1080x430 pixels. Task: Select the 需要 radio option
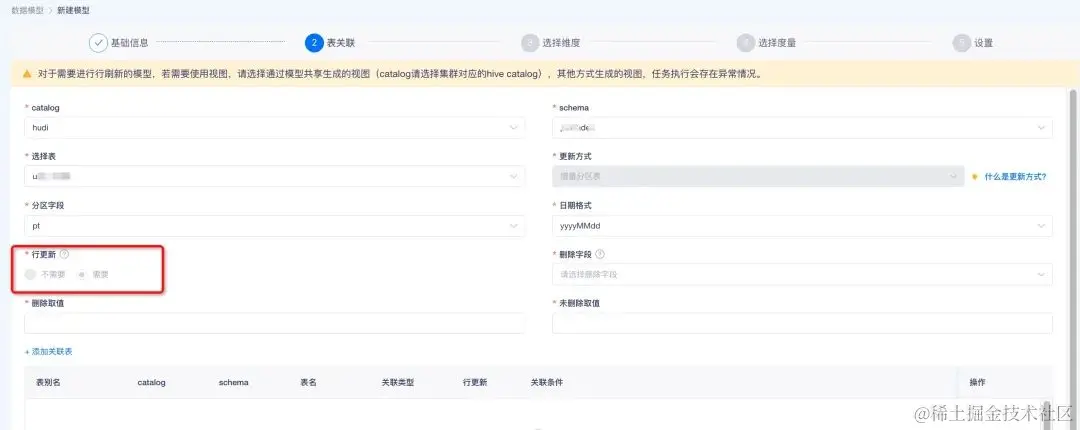click(x=82, y=274)
